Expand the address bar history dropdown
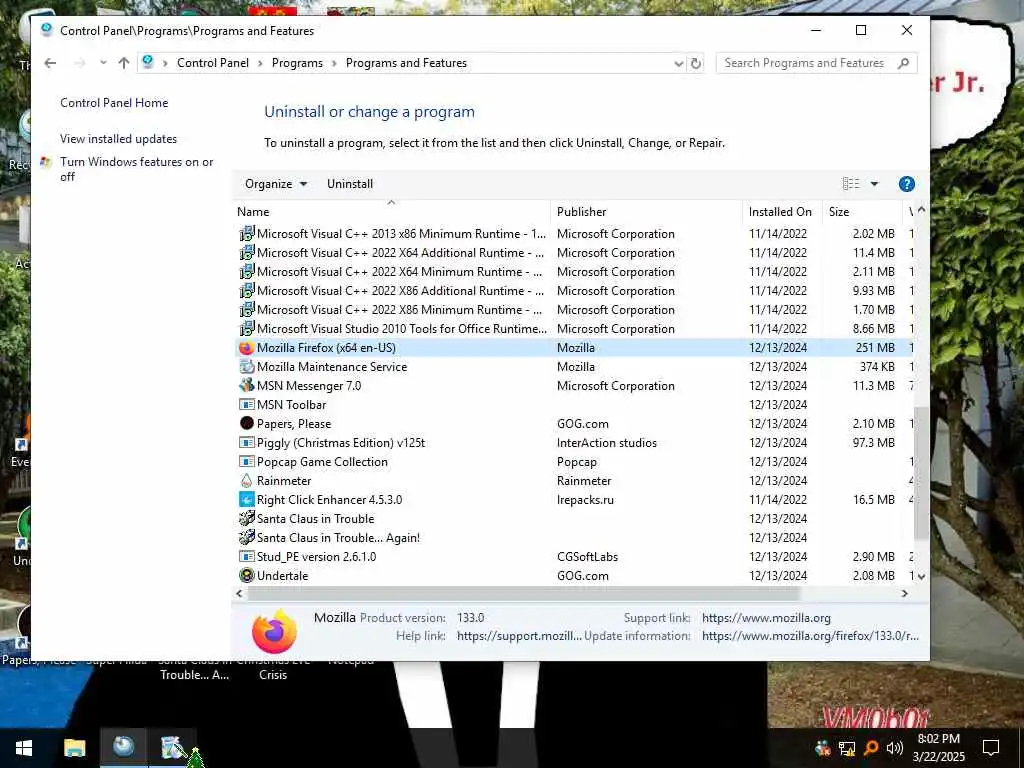Screen dimensions: 1024x768 coord(679,63)
